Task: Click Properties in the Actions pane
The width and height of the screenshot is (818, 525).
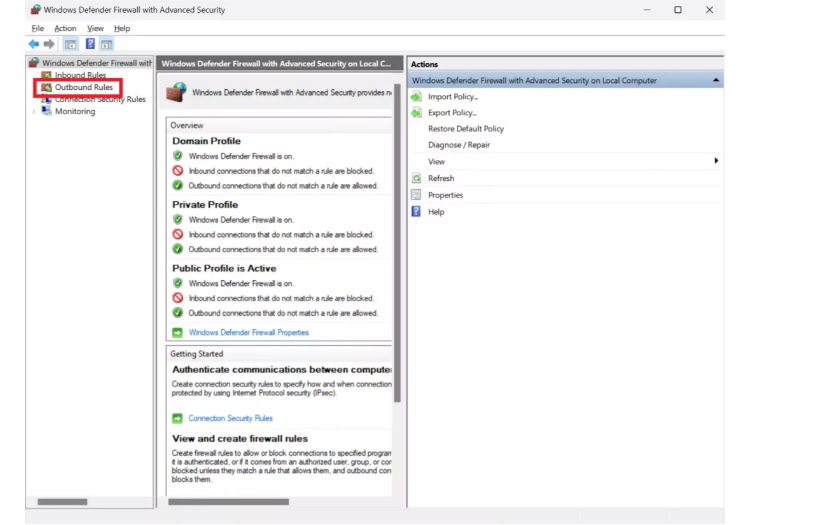Action: click(x=446, y=195)
